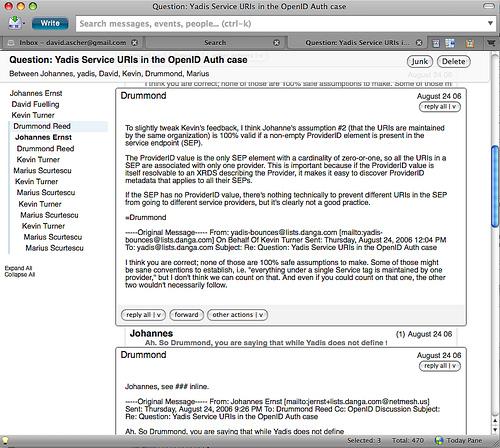Viewport: 500px width, 448px height.
Task: Click Total: 470 status text
Action: coord(407,441)
